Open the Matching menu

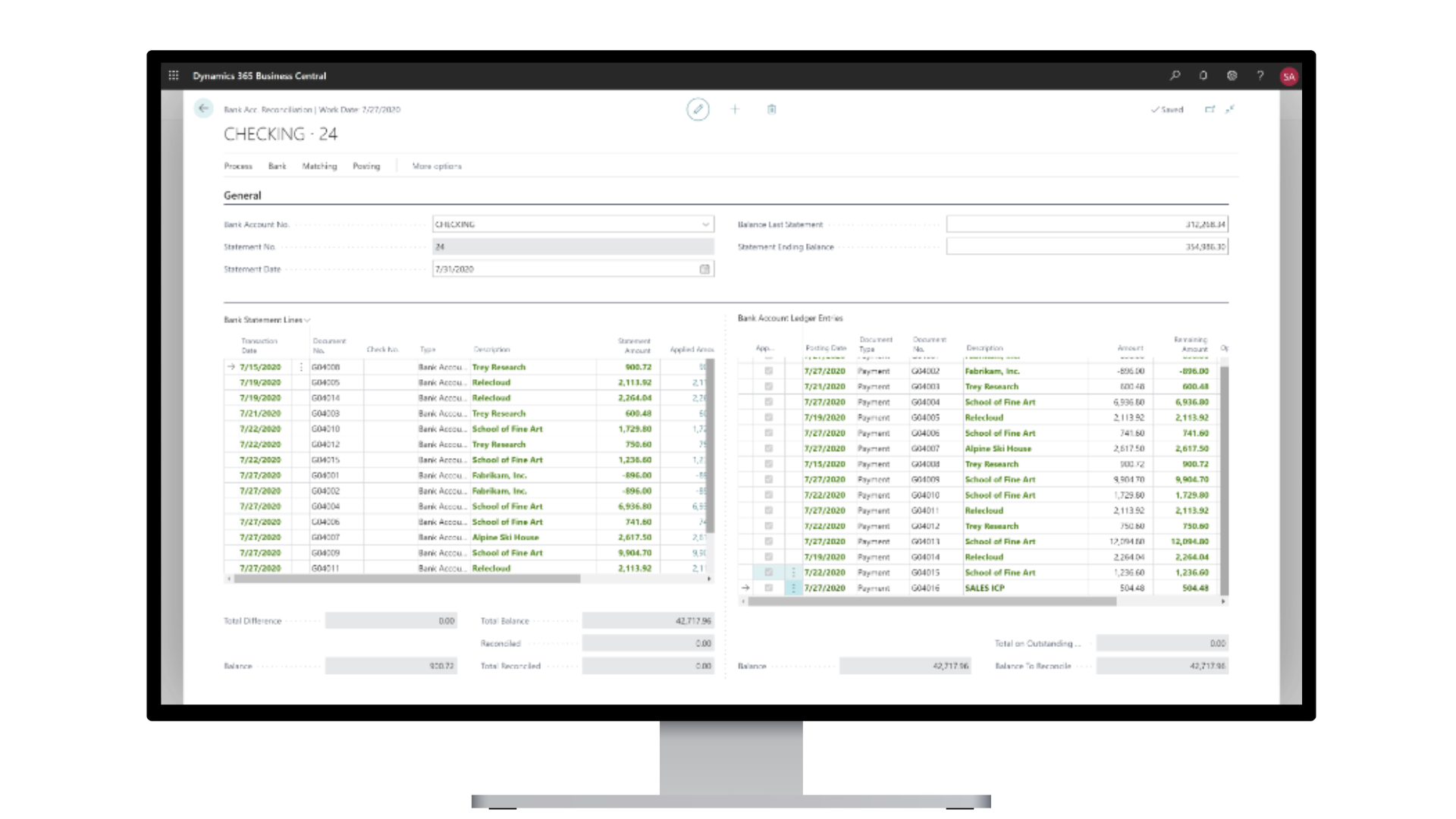[x=319, y=166]
